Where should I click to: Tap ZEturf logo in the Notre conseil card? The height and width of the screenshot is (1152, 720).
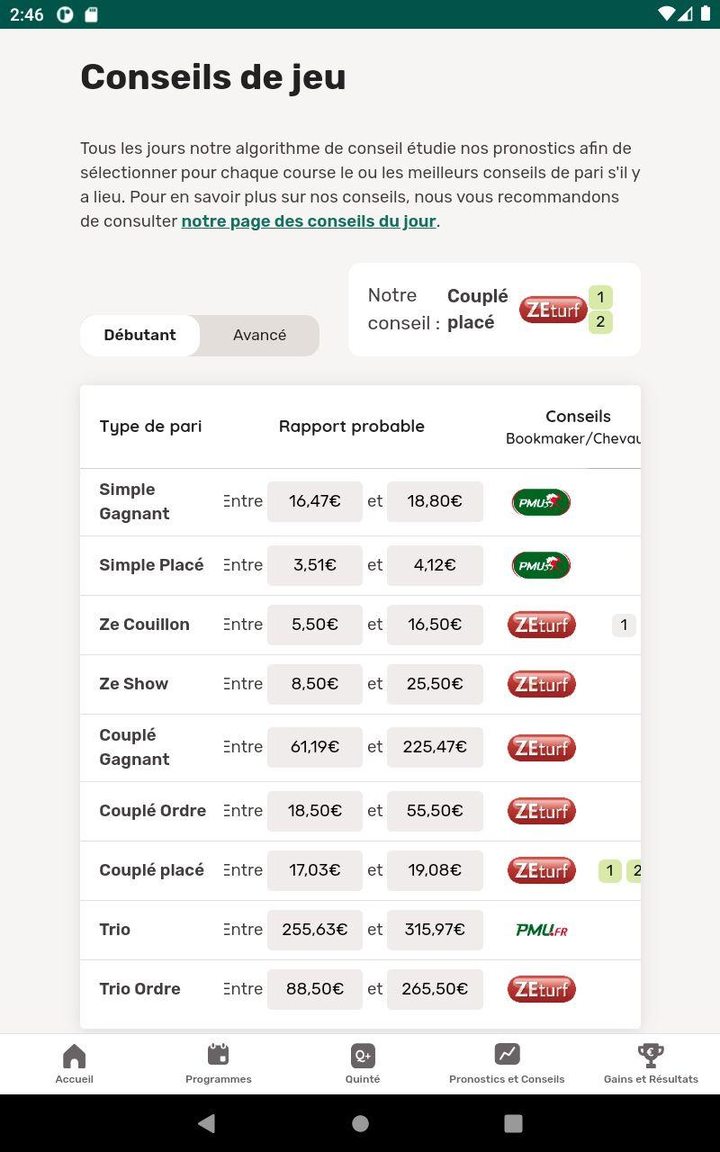pos(552,310)
